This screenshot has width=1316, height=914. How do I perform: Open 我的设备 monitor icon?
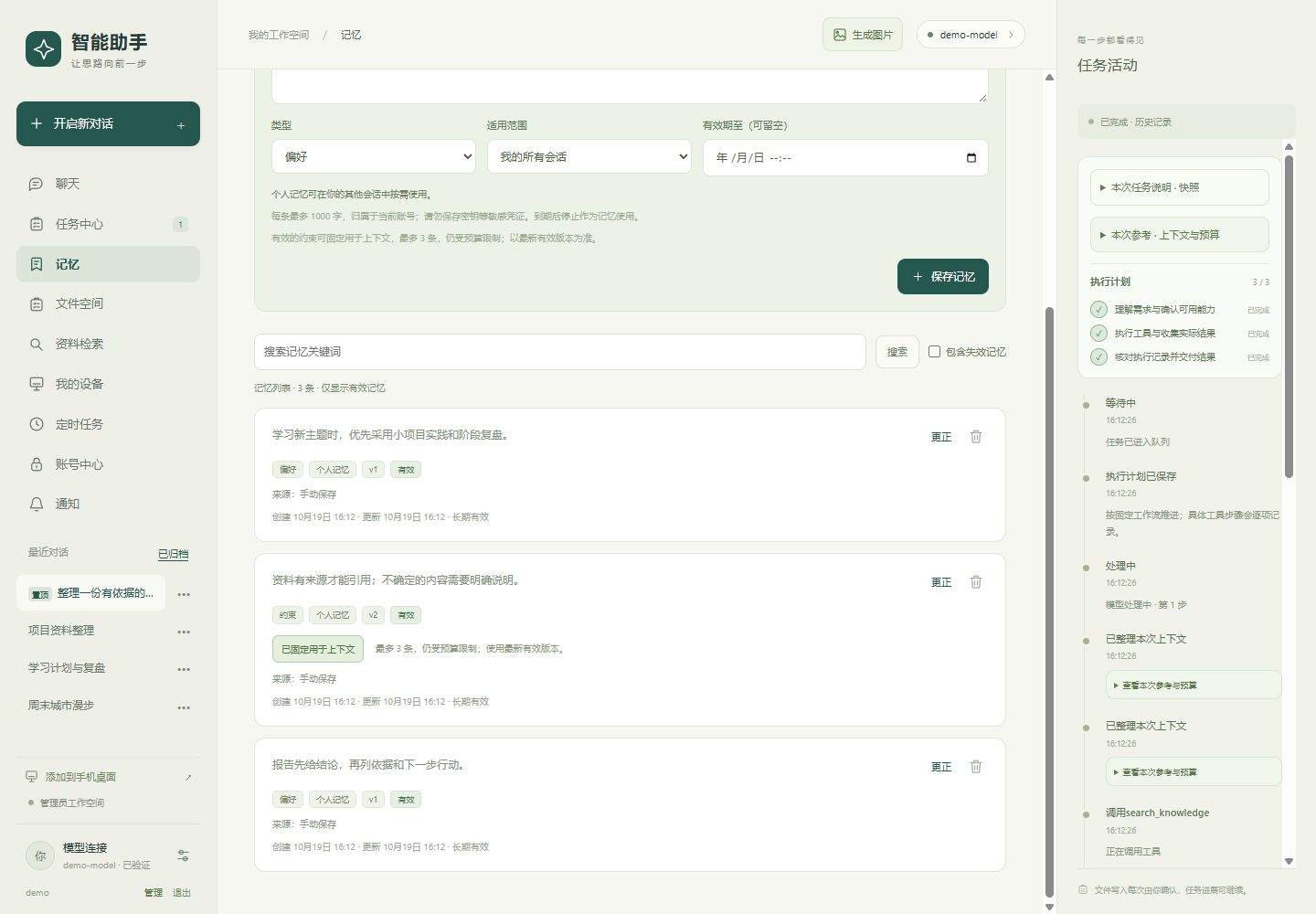coord(37,384)
